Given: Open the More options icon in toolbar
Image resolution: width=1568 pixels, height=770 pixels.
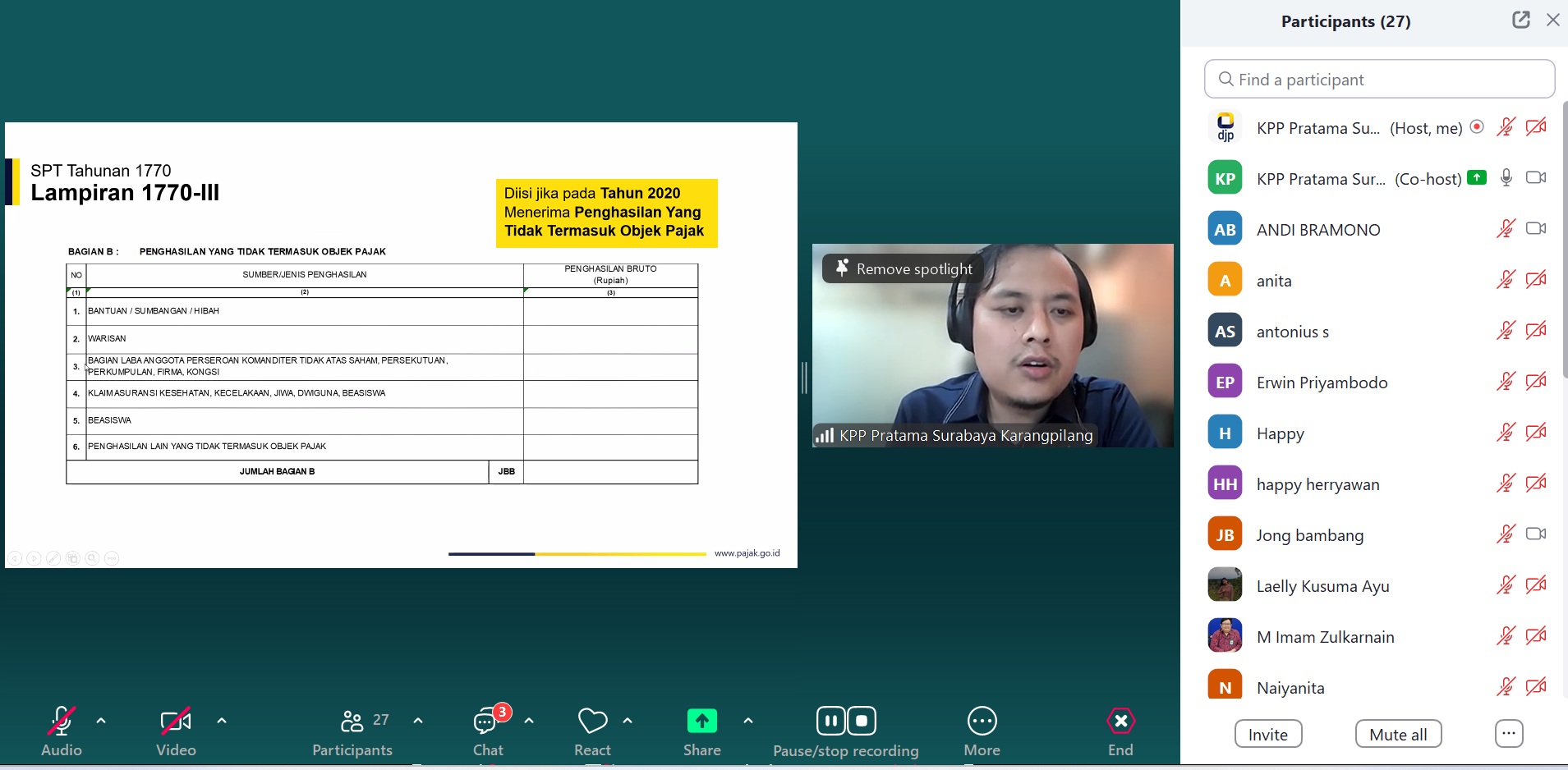Looking at the screenshot, I should pos(982,722).
